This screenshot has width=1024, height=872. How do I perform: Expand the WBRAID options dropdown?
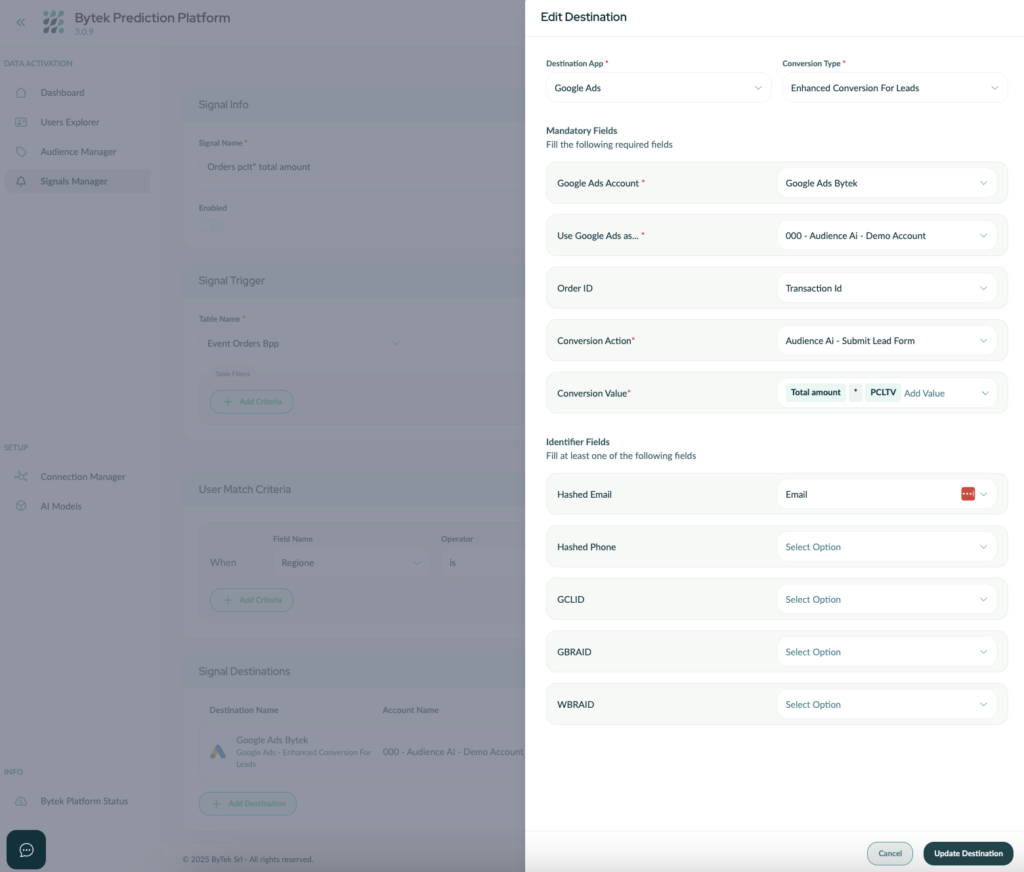[887, 704]
